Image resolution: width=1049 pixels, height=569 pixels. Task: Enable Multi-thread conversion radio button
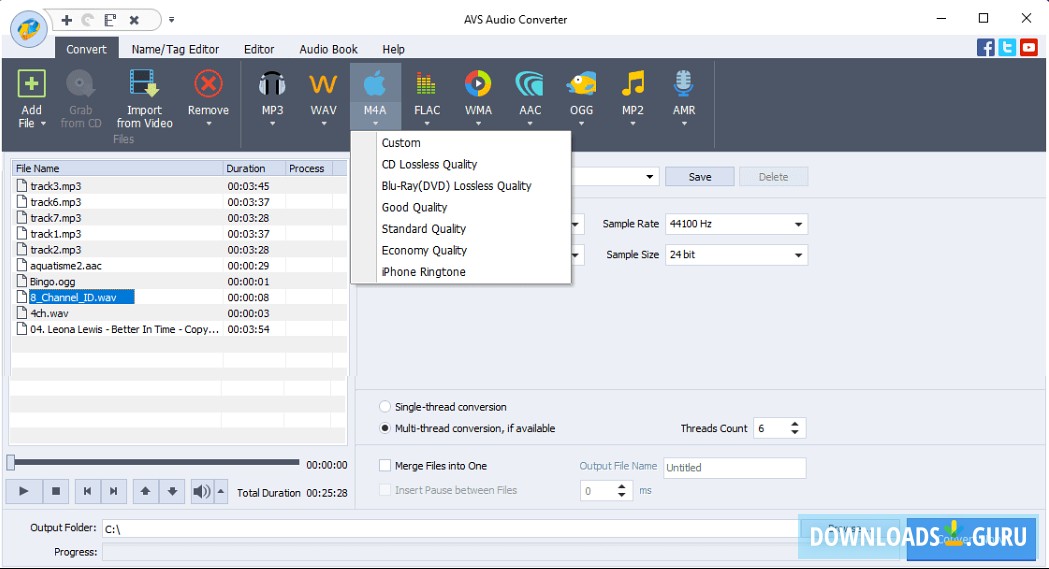[386, 428]
